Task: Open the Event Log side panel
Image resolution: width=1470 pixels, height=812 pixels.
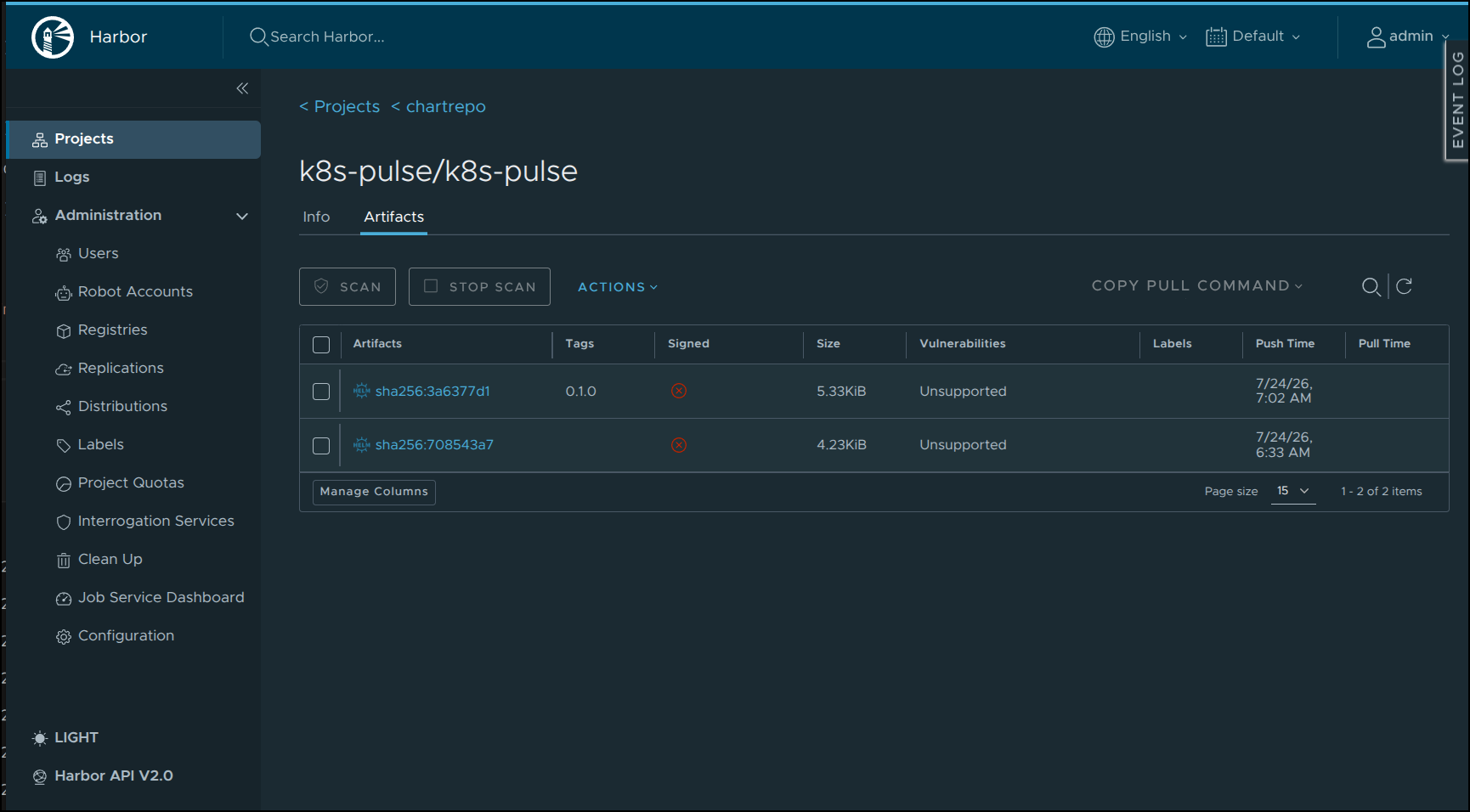Action: click(1457, 100)
